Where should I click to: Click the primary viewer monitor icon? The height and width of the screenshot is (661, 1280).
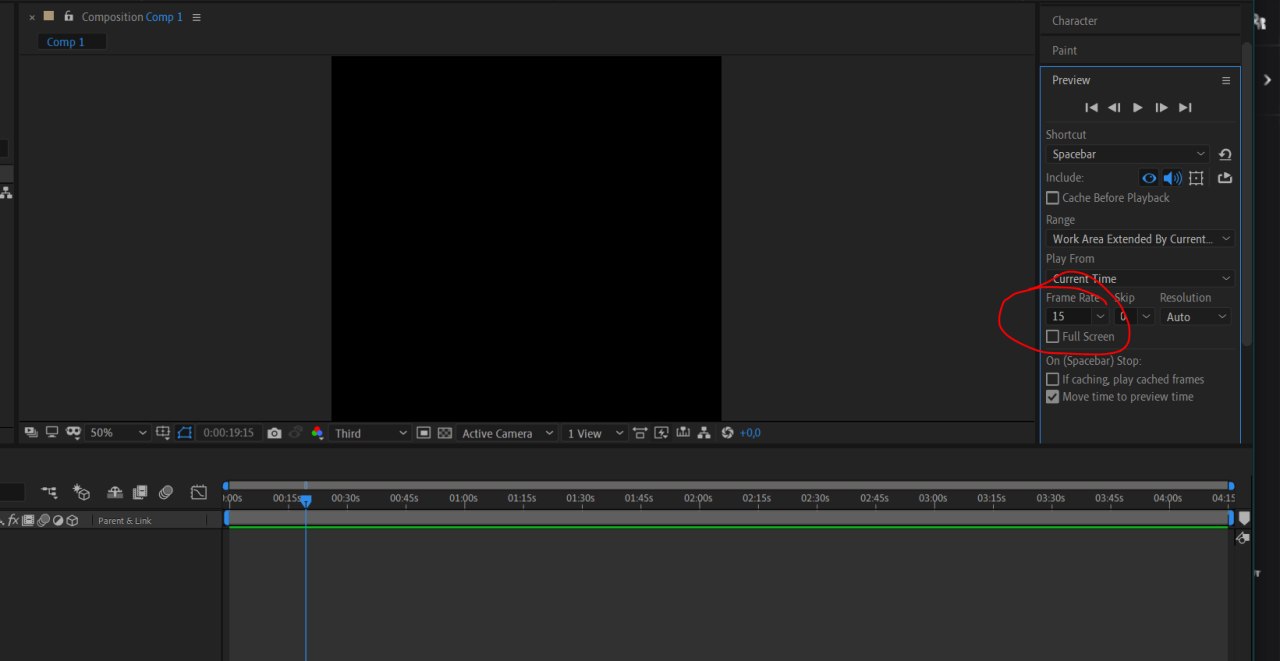coord(52,433)
